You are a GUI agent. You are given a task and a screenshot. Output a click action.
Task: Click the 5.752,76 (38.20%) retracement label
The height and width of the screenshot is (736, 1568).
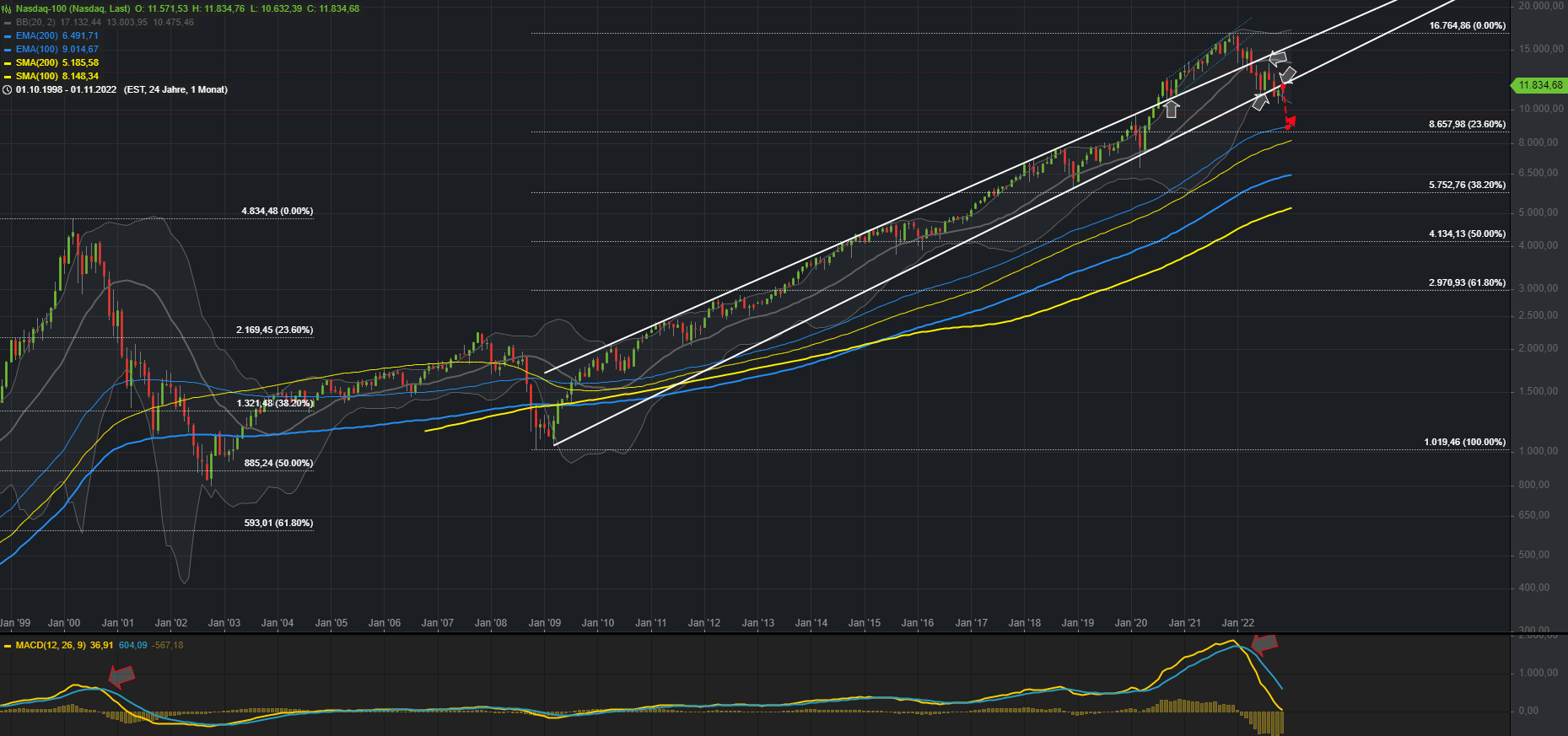point(1467,185)
